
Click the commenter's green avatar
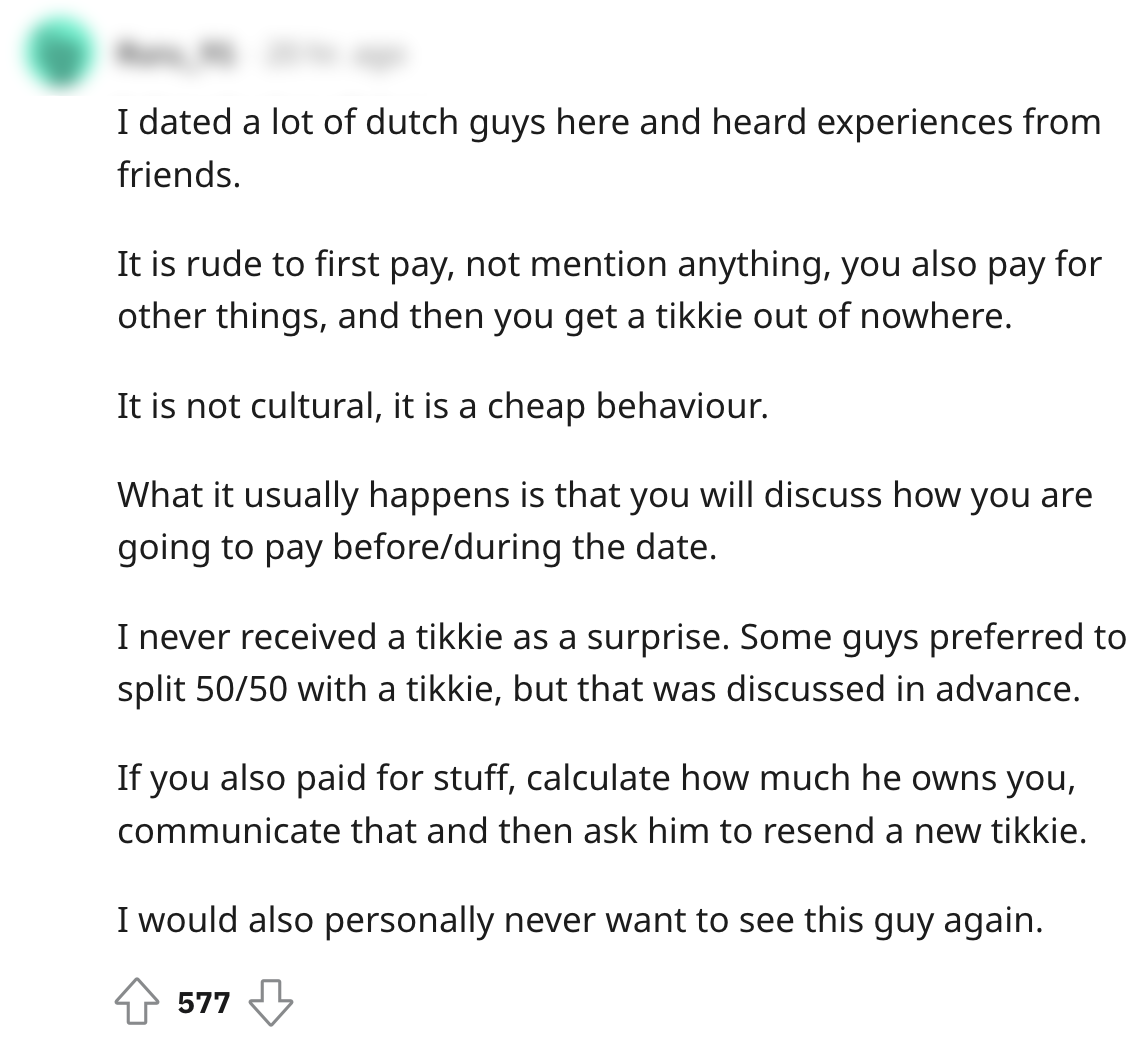click(59, 53)
